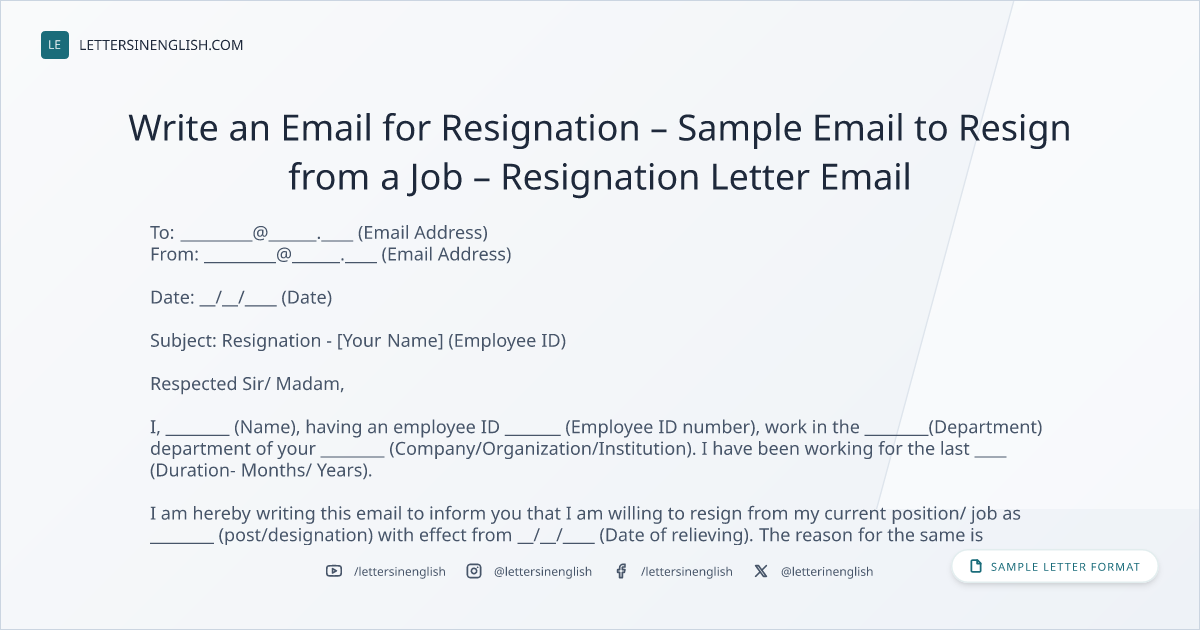Viewport: 1200px width, 630px height.
Task: Click the LE logo badge
Action: pos(55,45)
